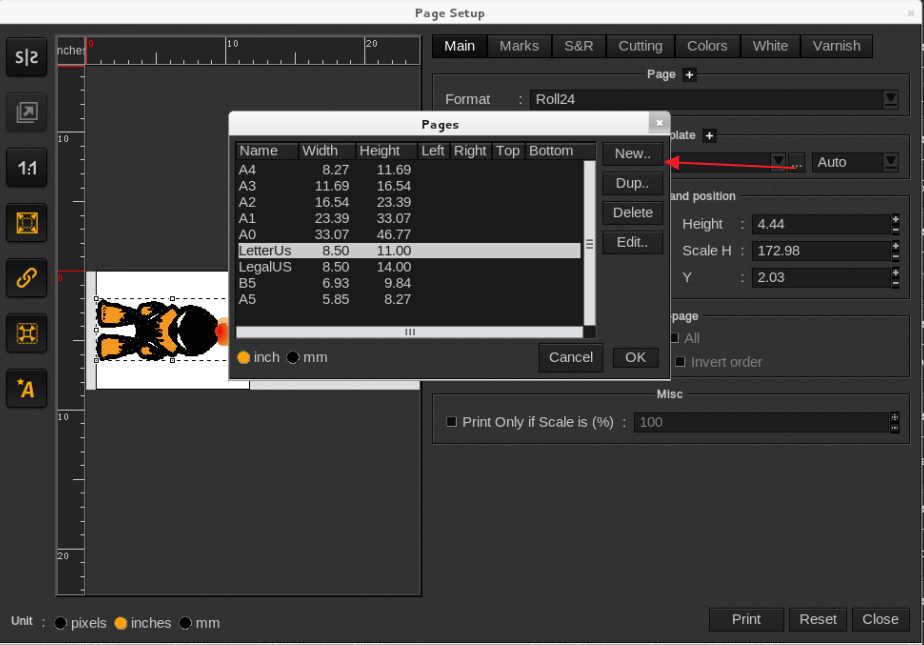Click the orange chain link icon
The height and width of the screenshot is (645, 924).
26,278
